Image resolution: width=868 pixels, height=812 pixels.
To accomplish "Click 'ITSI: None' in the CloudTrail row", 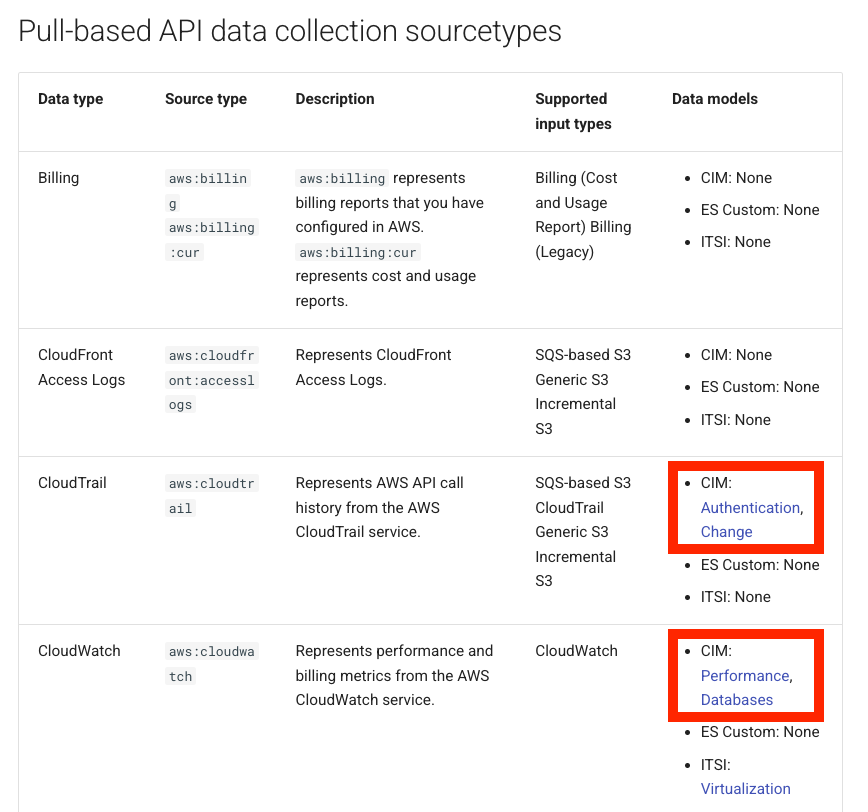I will 736,597.
